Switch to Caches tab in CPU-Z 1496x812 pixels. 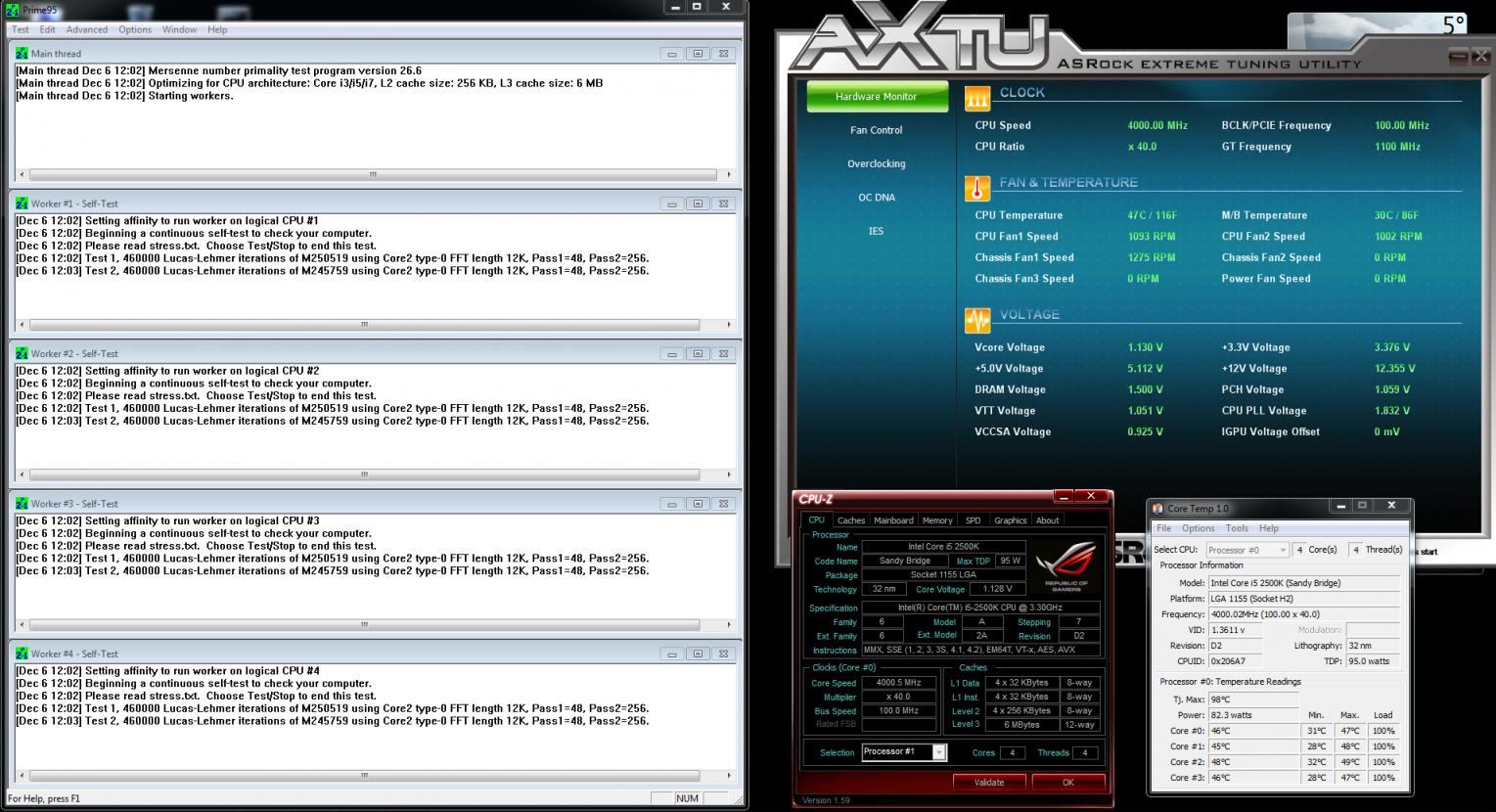[851, 520]
